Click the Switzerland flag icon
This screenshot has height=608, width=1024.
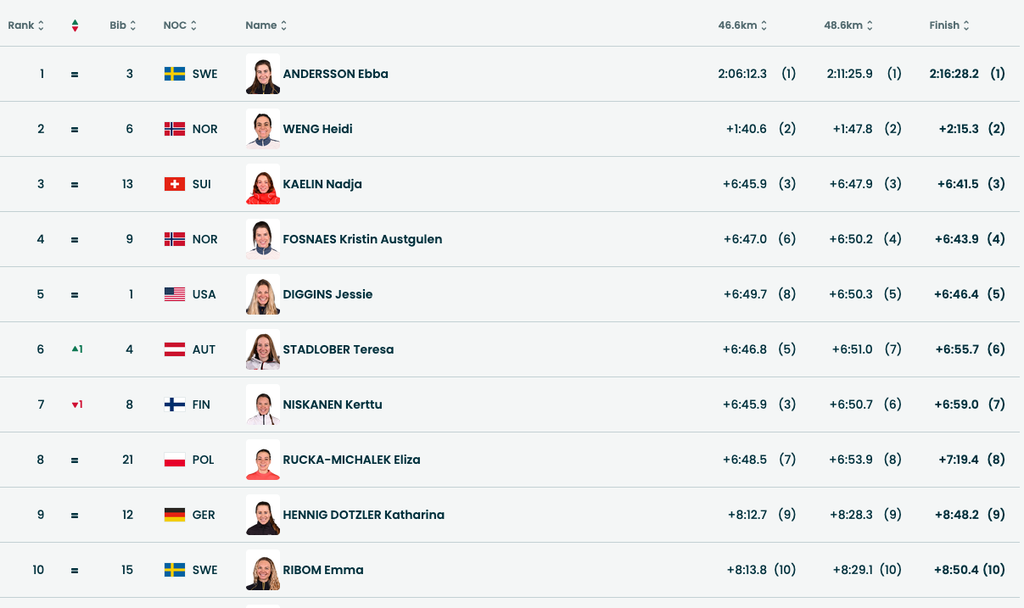[x=175, y=184]
